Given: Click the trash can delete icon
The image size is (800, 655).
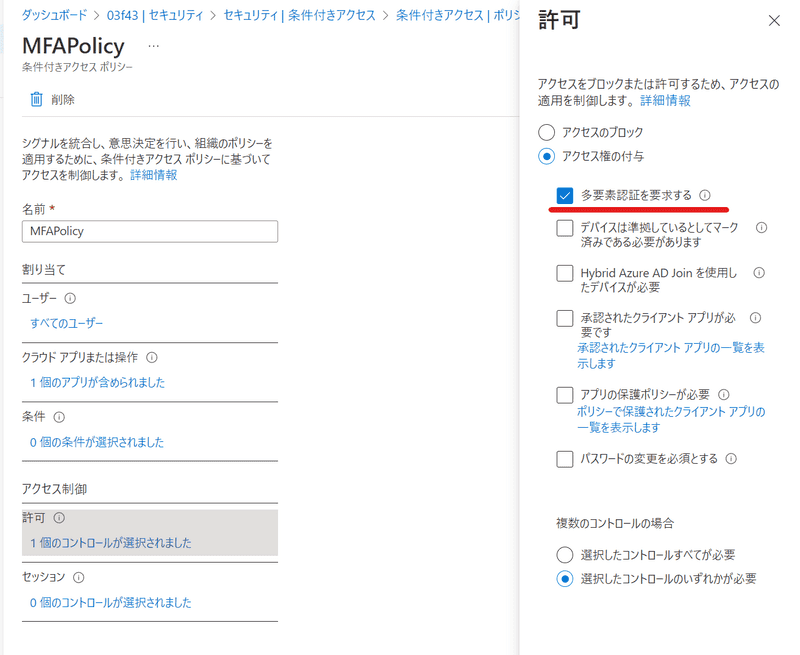Looking at the screenshot, I should point(37,99).
